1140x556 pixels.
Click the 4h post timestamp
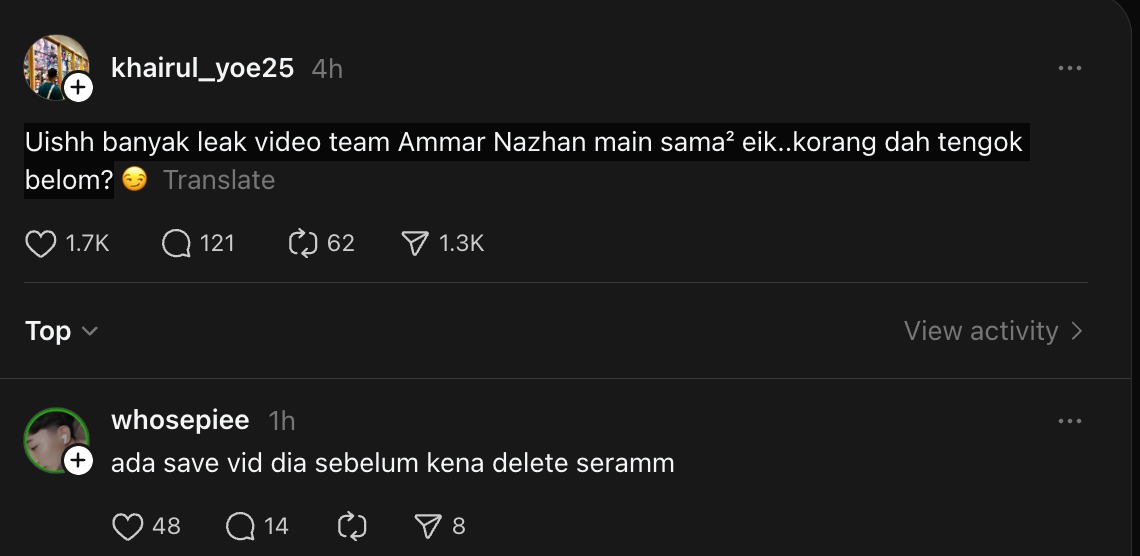(x=327, y=68)
